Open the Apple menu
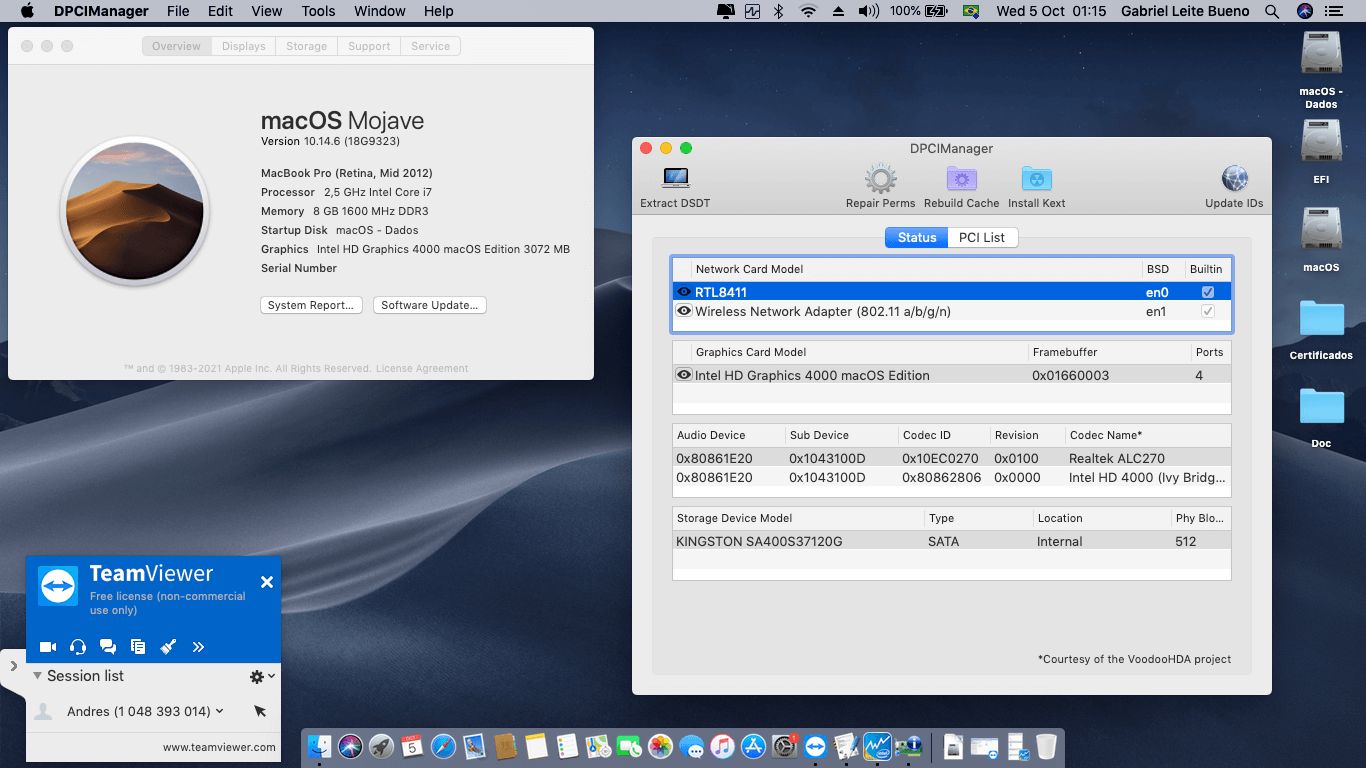1366x768 pixels. (27, 11)
